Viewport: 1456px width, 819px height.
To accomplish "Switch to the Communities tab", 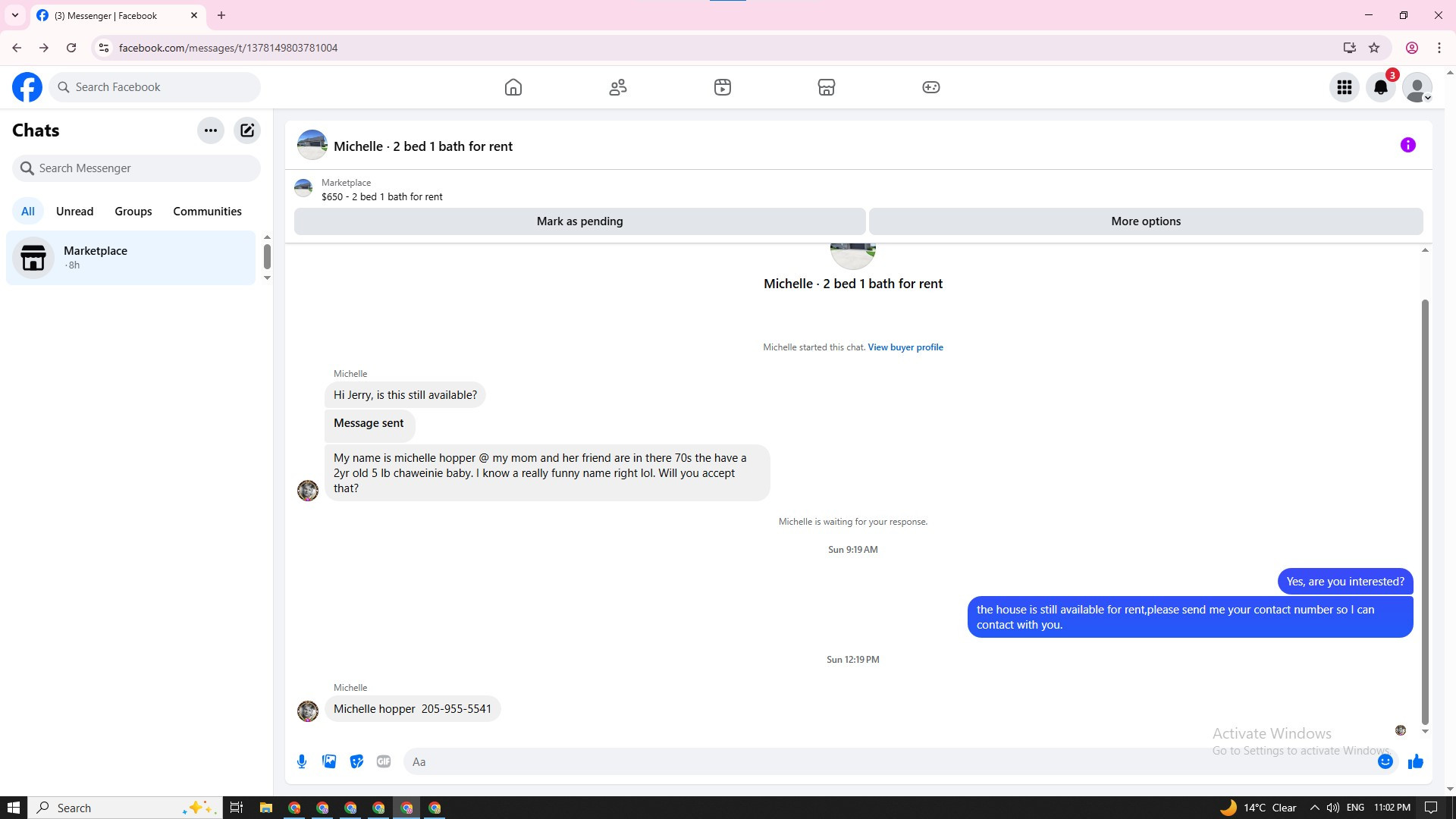I will point(207,212).
